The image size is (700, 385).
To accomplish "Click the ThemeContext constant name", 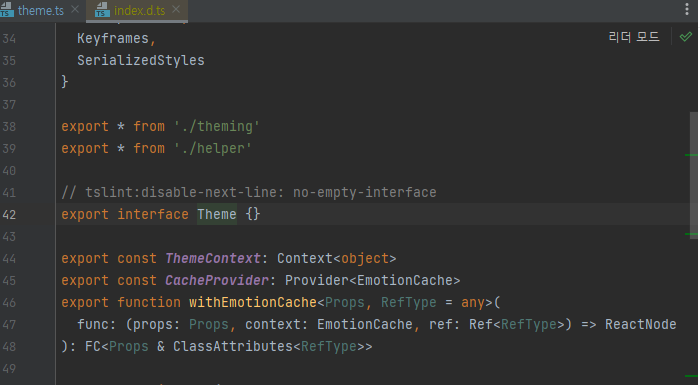I will tap(213, 258).
